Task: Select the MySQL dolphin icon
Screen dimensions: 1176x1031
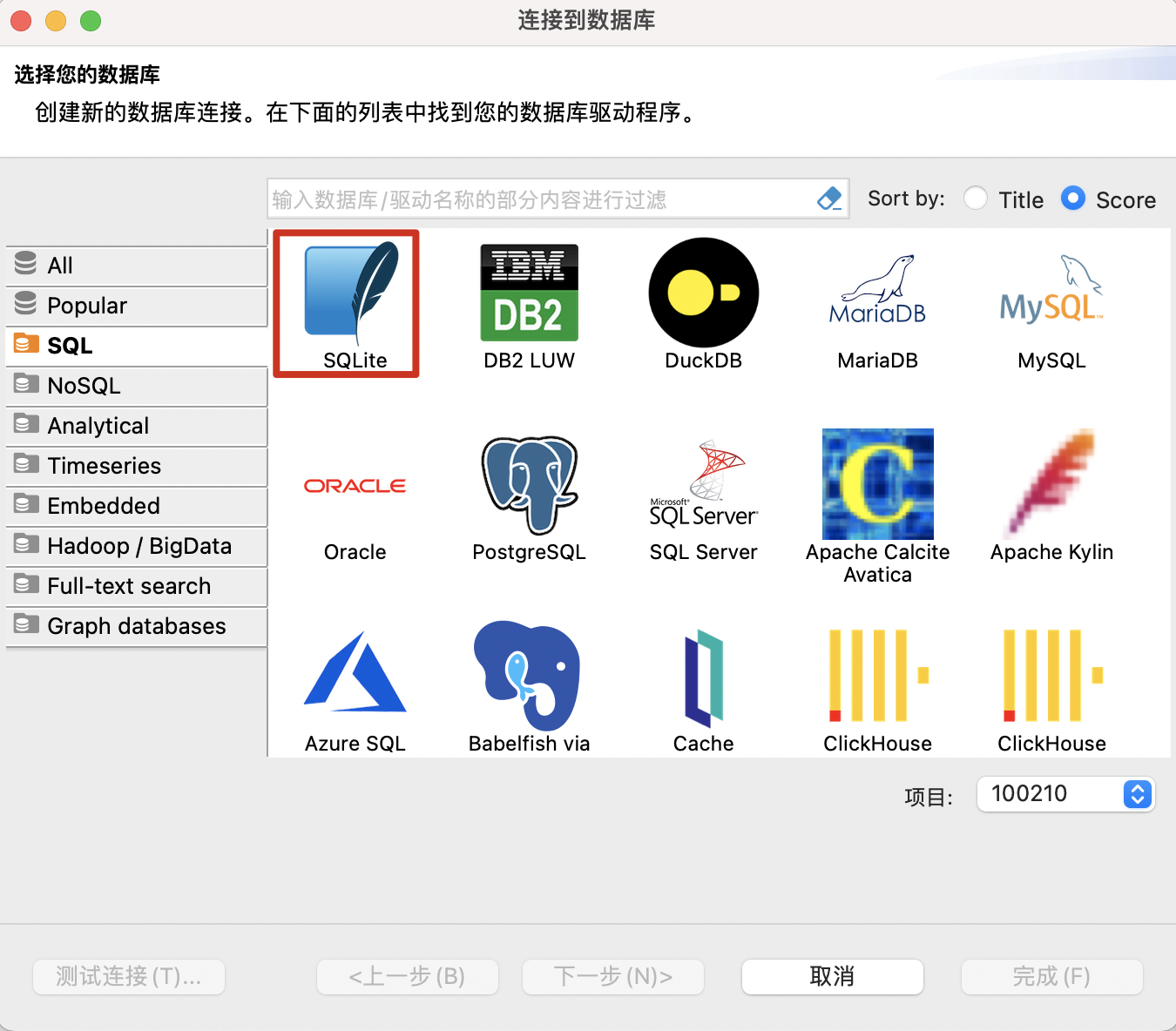Action: [1051, 292]
